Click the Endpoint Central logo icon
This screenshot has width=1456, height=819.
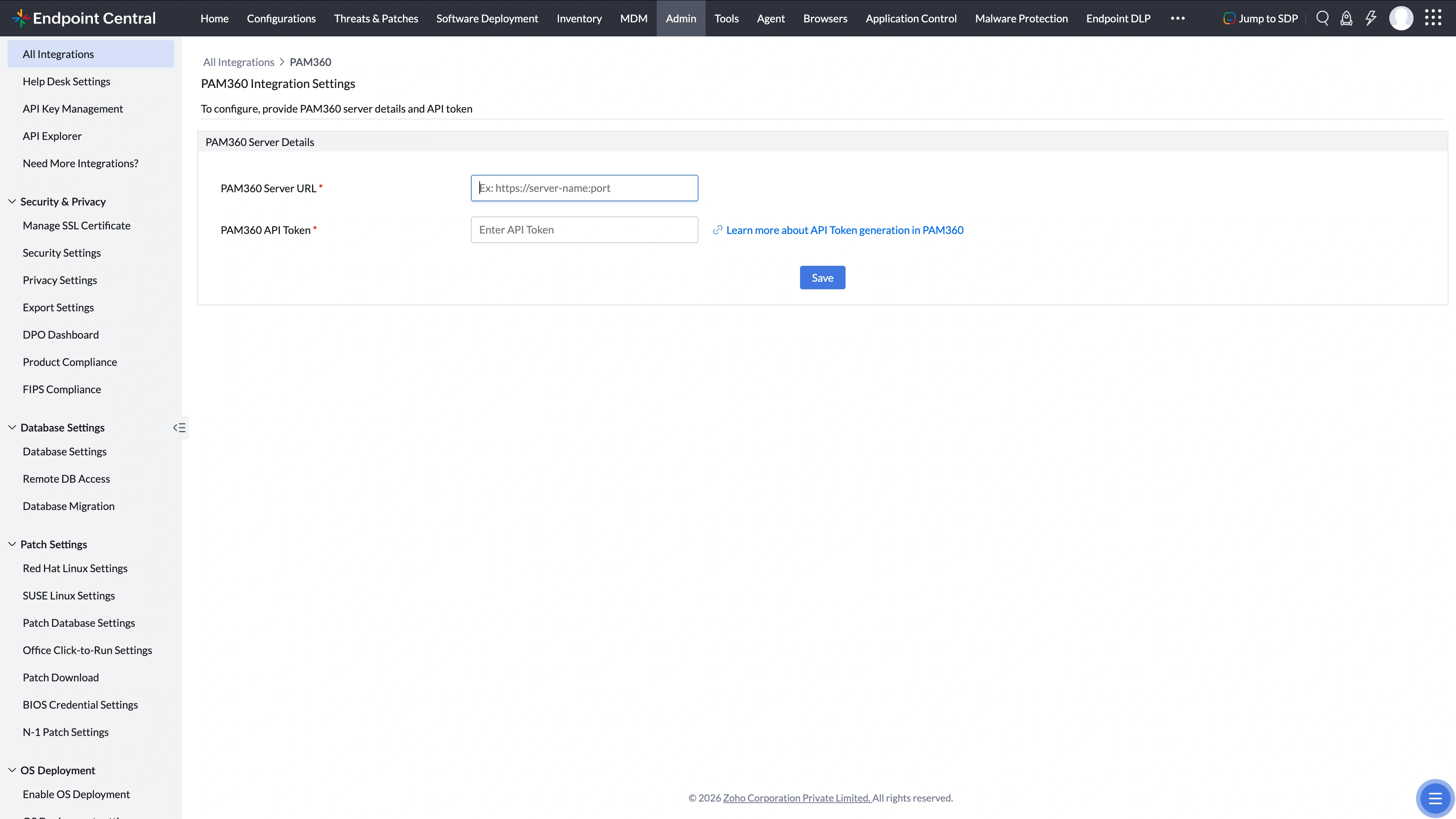pyautogui.click(x=20, y=18)
